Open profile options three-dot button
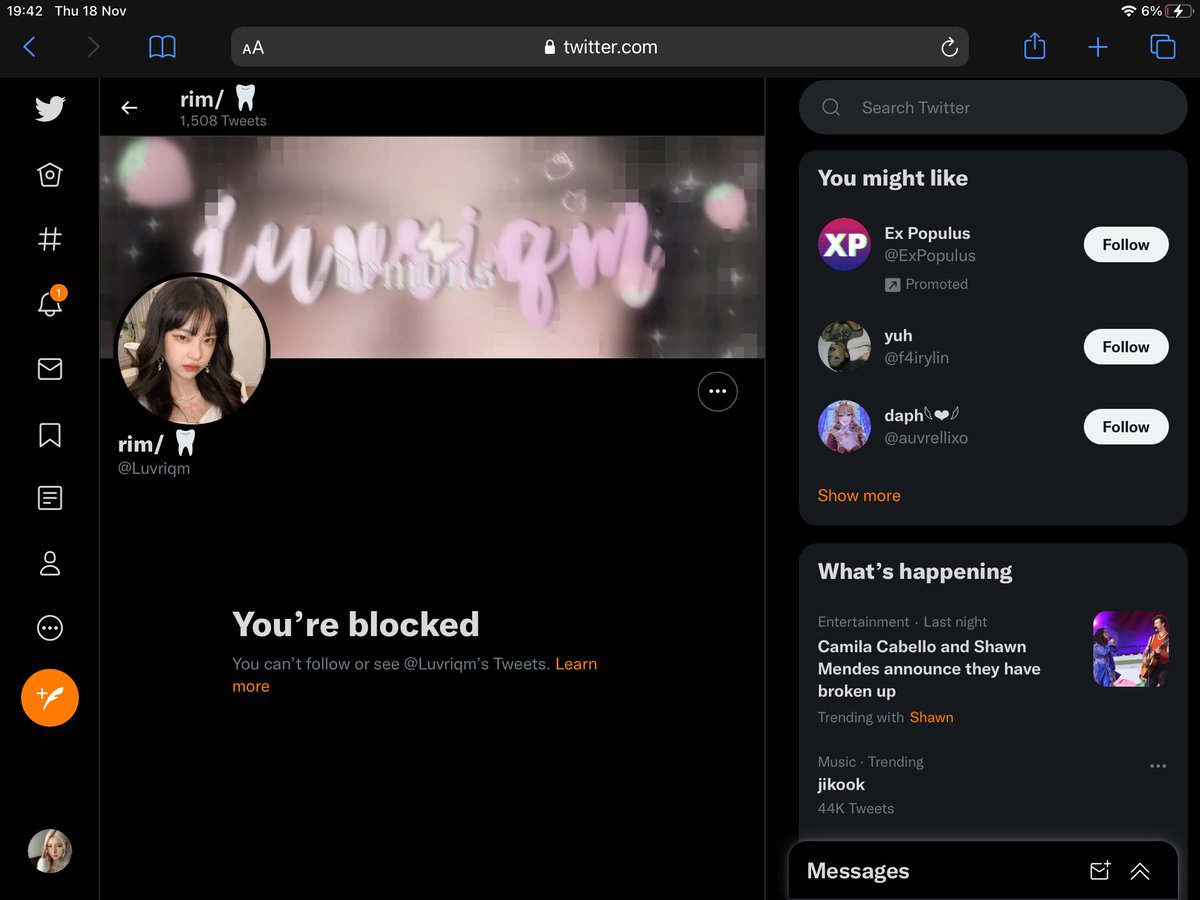This screenshot has height=900, width=1200. pyautogui.click(x=717, y=392)
